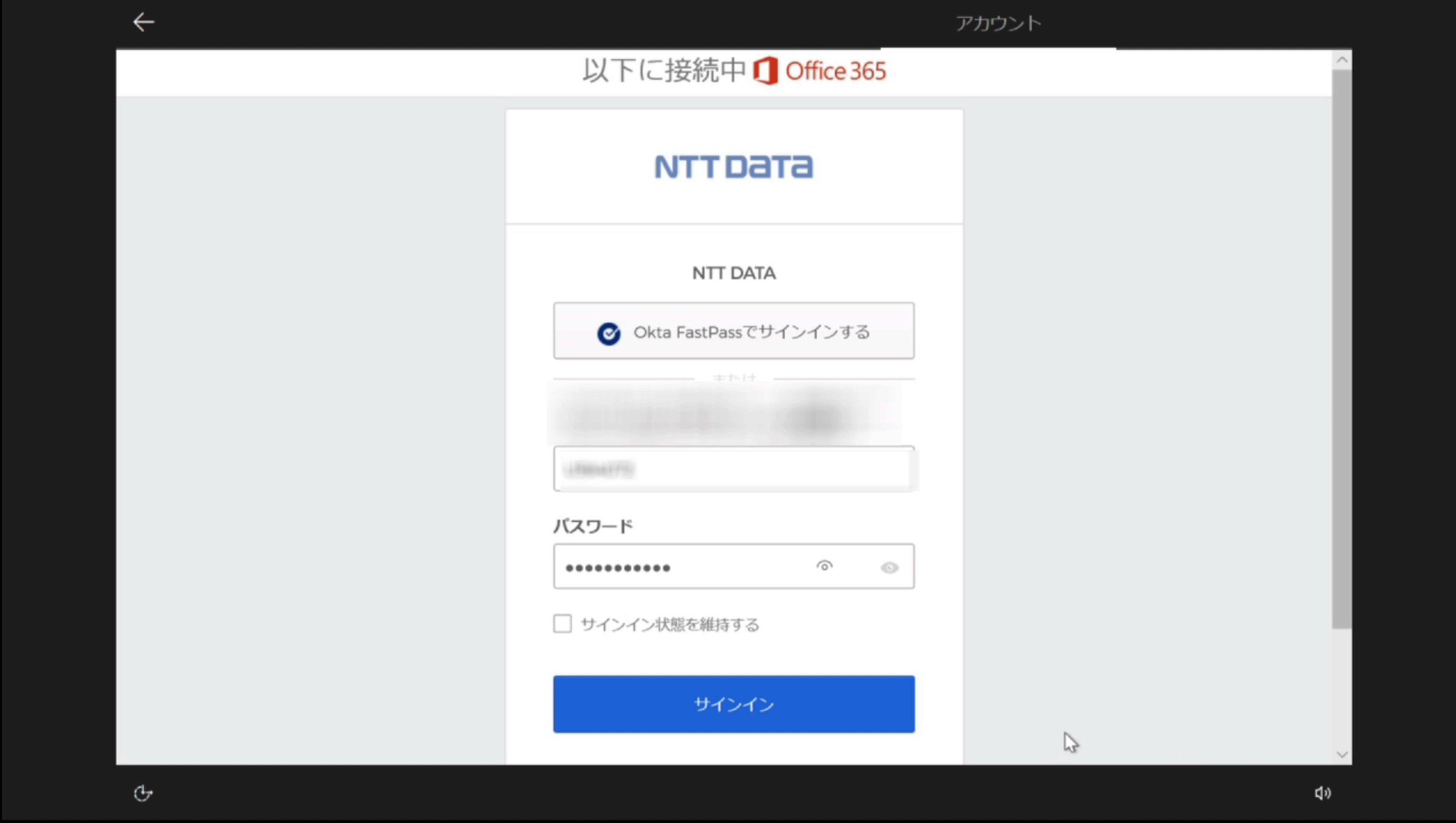Viewport: 1456px width, 823px height.
Task: Click the アカウント menu item top right
Action: pyautogui.click(x=997, y=22)
